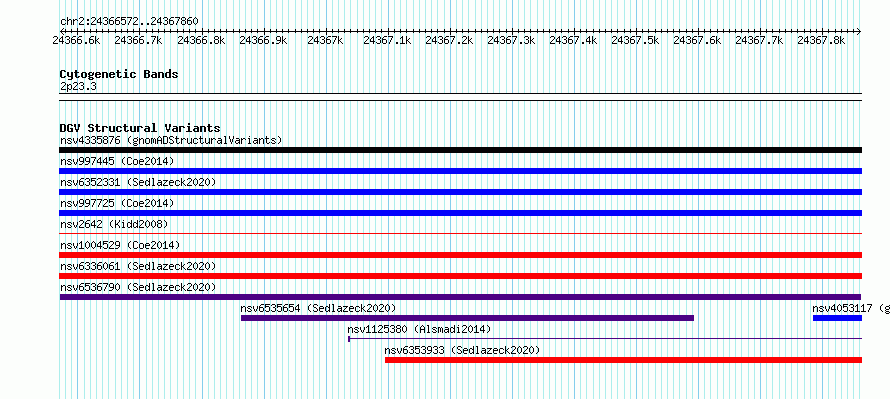Viewport: 890px width, 399px height.
Task: Click the purple nsv6536790 variant bar
Action: [460, 297]
